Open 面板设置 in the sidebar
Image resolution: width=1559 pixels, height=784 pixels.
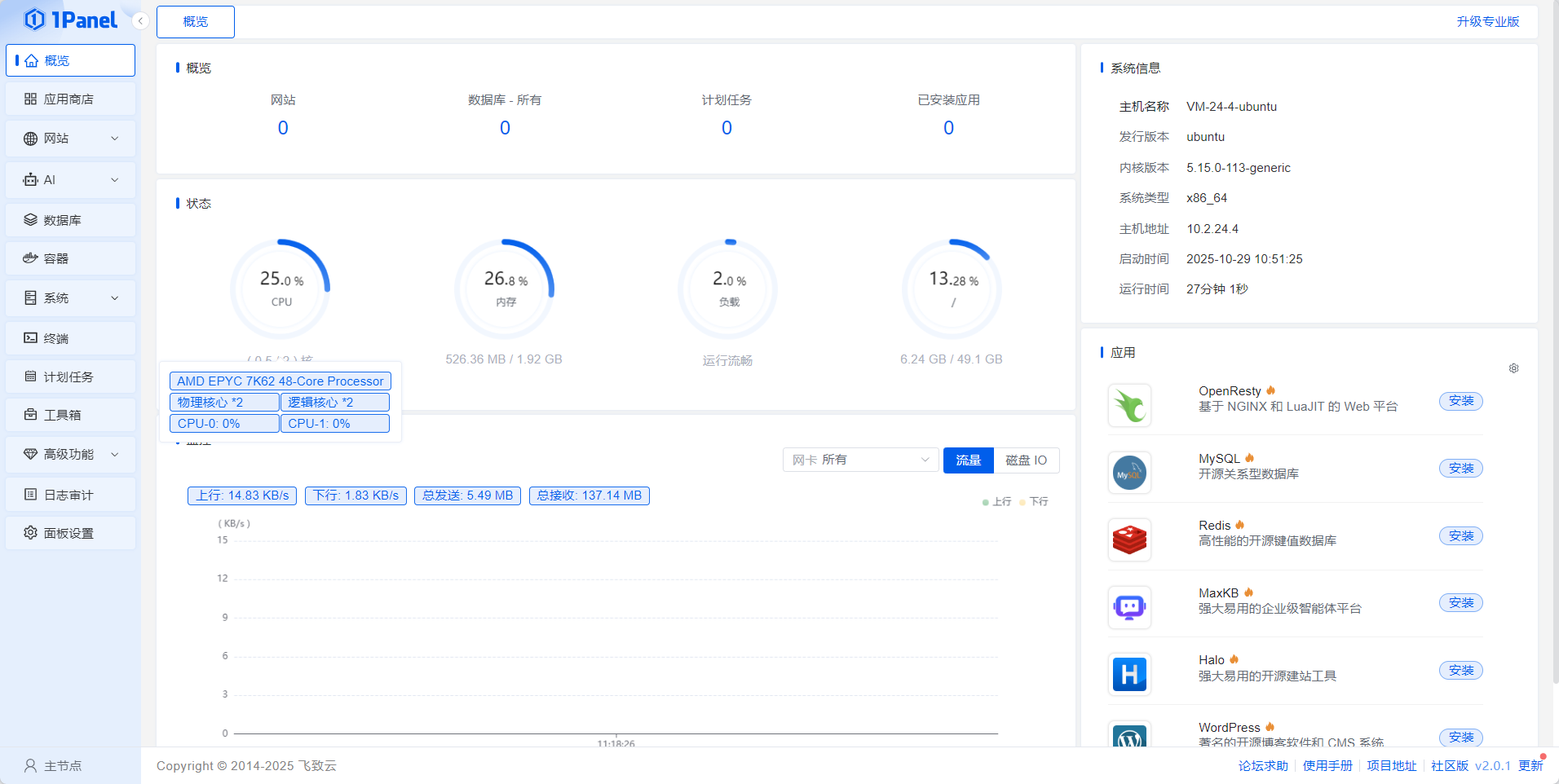(x=70, y=533)
